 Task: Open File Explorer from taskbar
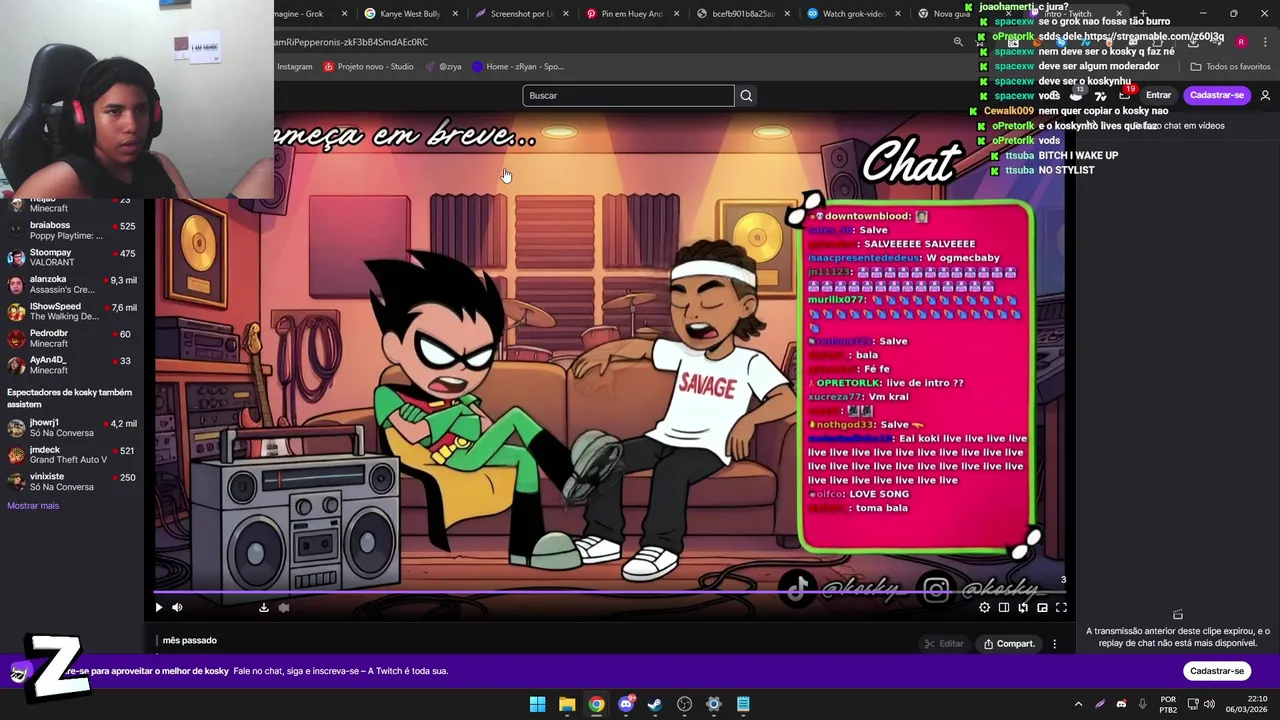pyautogui.click(x=567, y=704)
